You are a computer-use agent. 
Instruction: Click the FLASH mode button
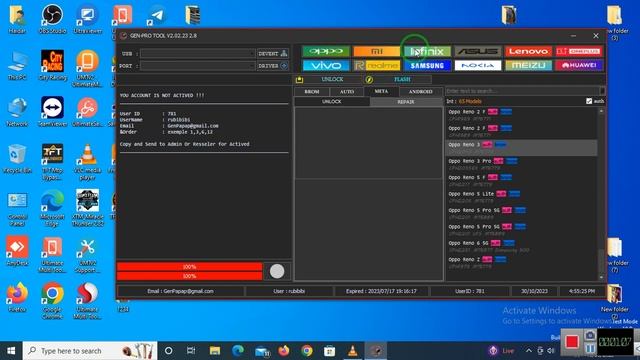tap(397, 79)
